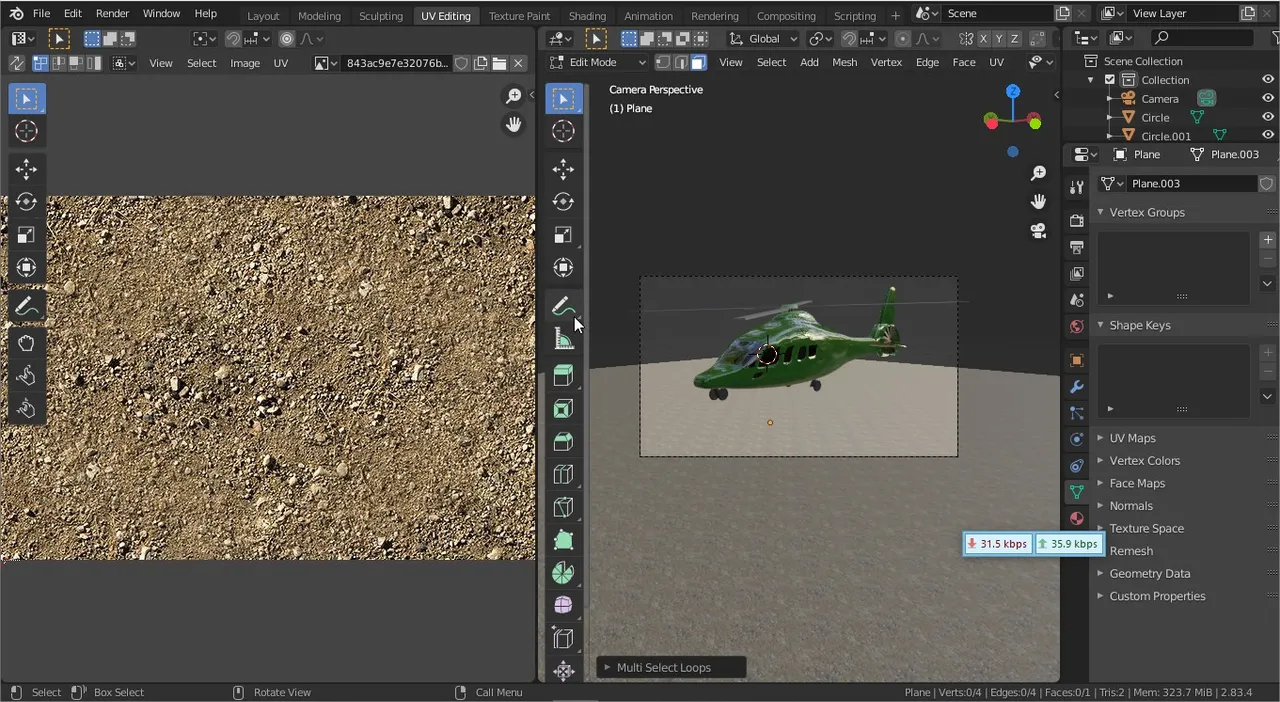
Task: Click the pan hand icon in UV editor
Action: coord(513,124)
